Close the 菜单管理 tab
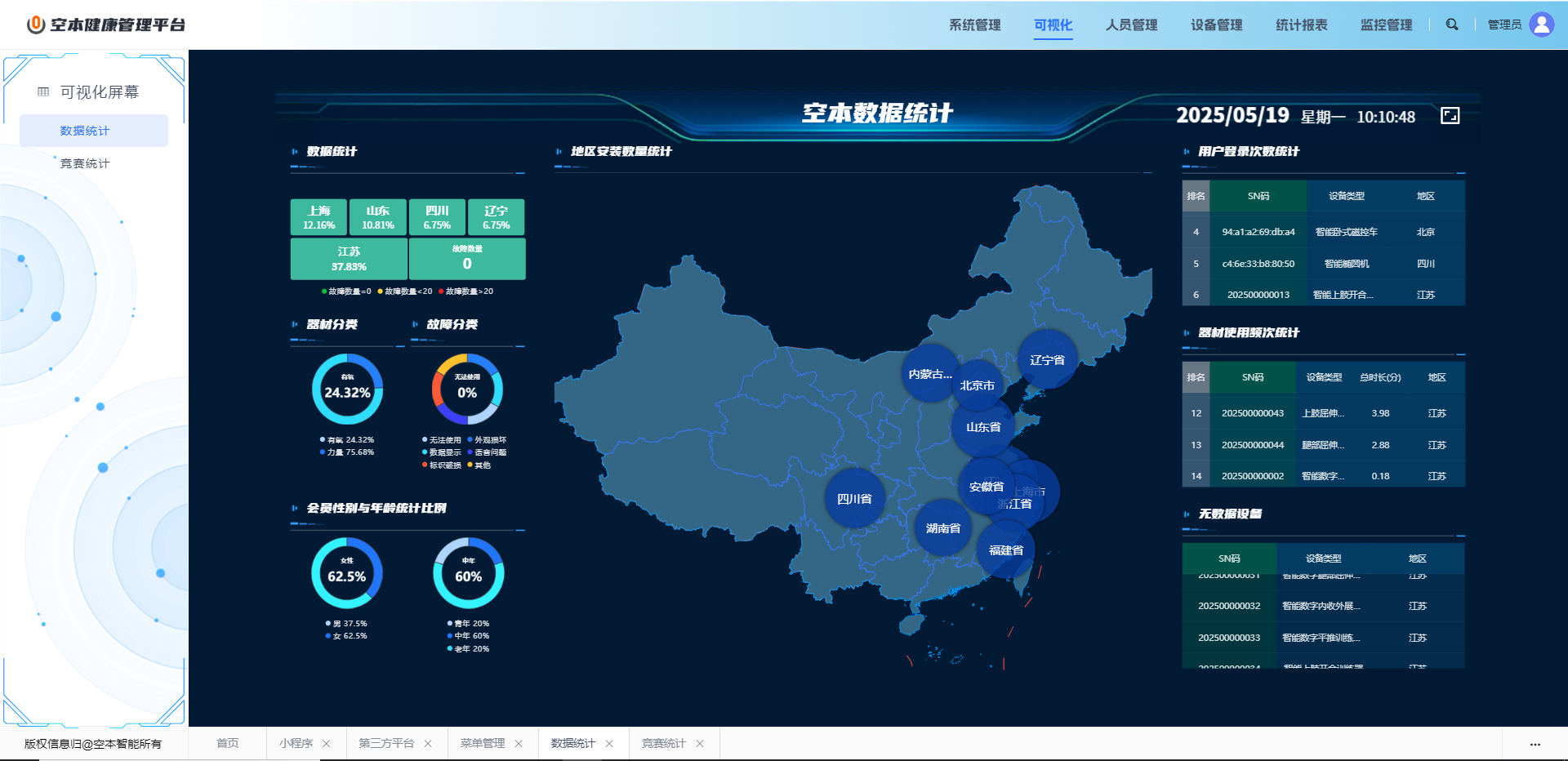This screenshot has height=761, width=1568. (519, 744)
